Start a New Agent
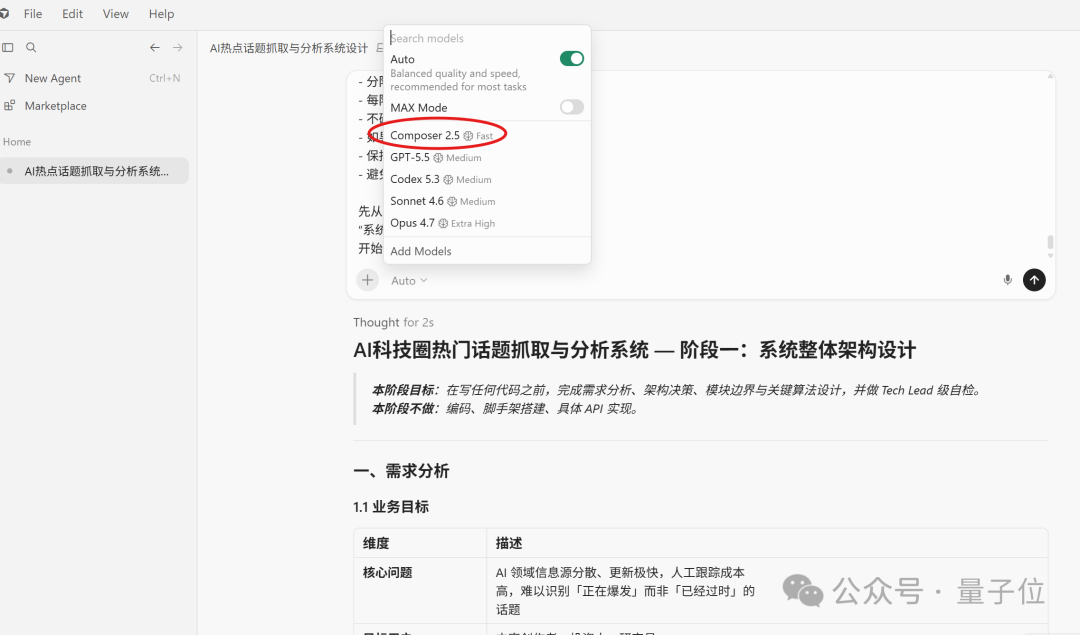Image resolution: width=1080 pixels, height=635 pixels. [52, 79]
